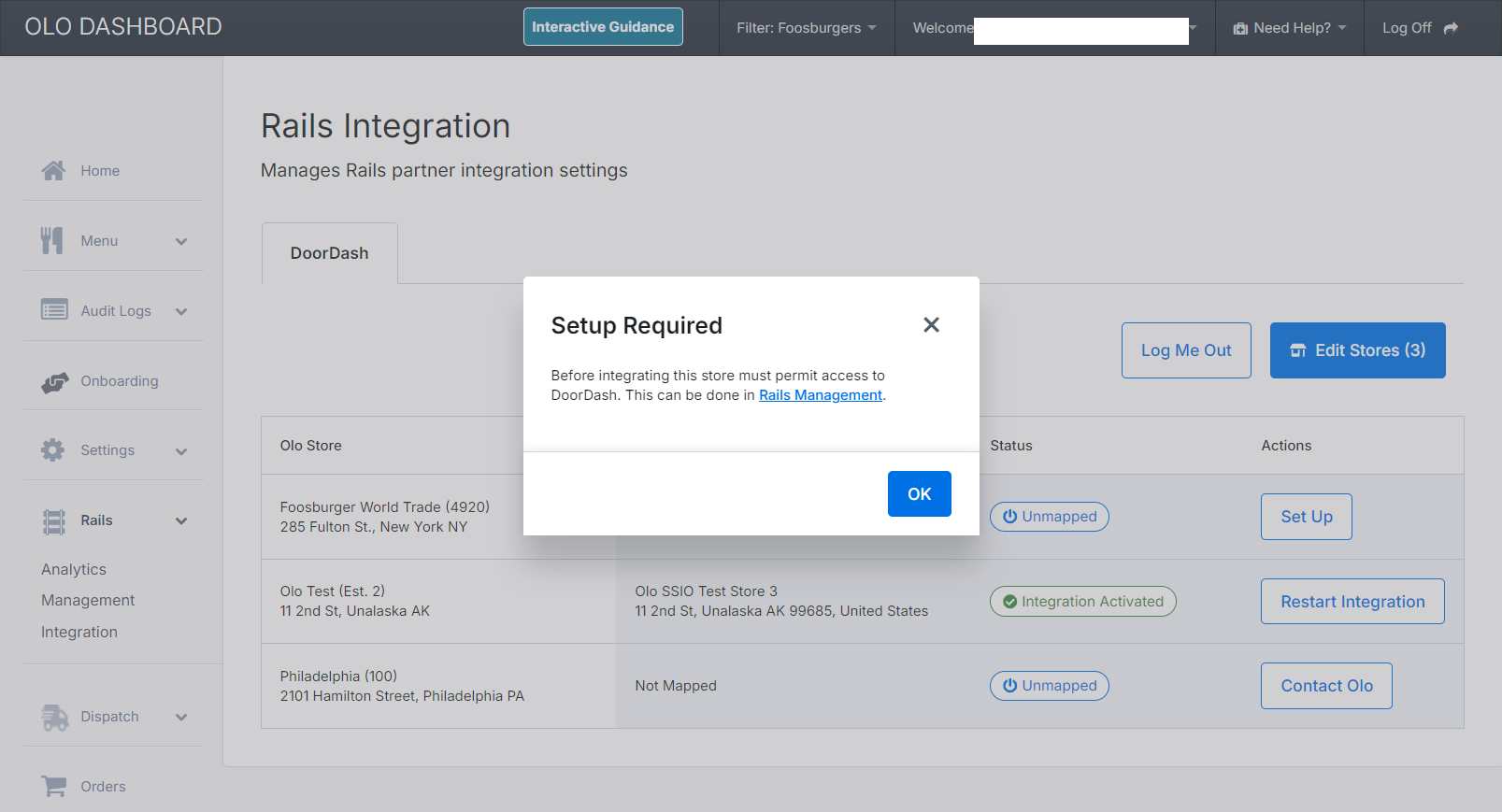The width and height of the screenshot is (1502, 812).
Task: Click the power icon in Foosburger Unmapped badge
Action: pyautogui.click(x=1009, y=517)
